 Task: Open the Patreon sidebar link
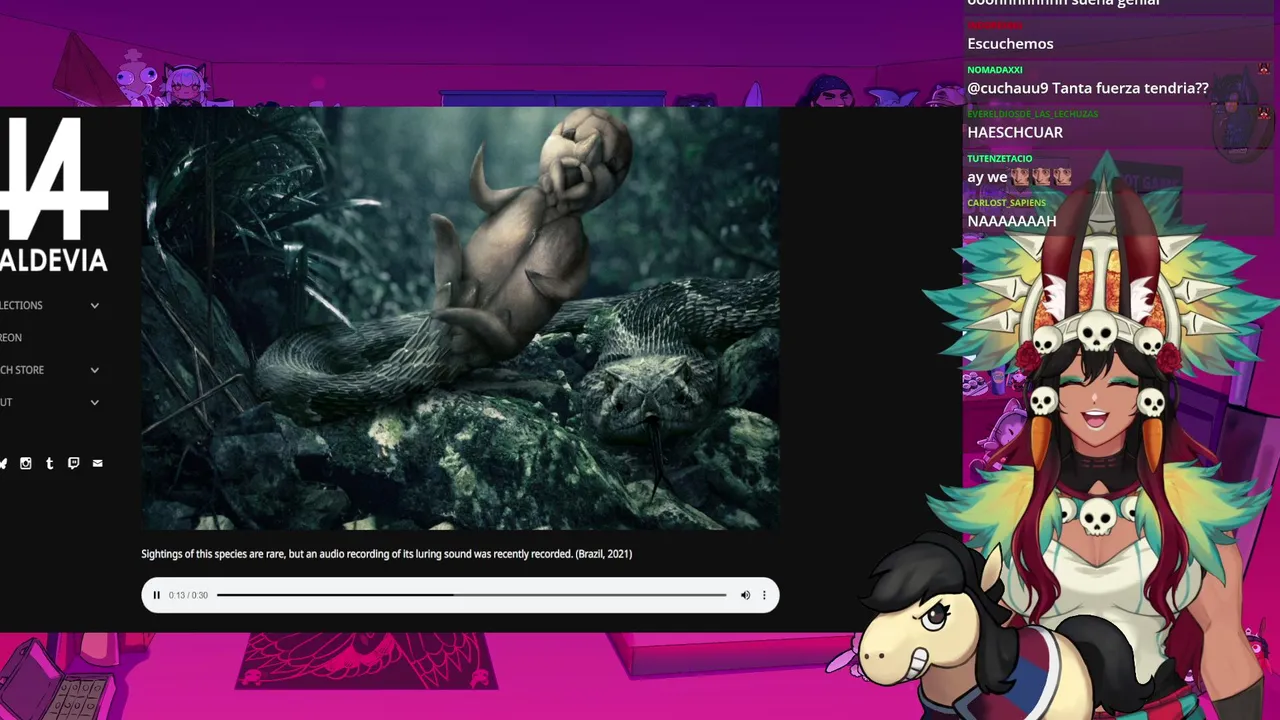pyautogui.click(x=11, y=337)
